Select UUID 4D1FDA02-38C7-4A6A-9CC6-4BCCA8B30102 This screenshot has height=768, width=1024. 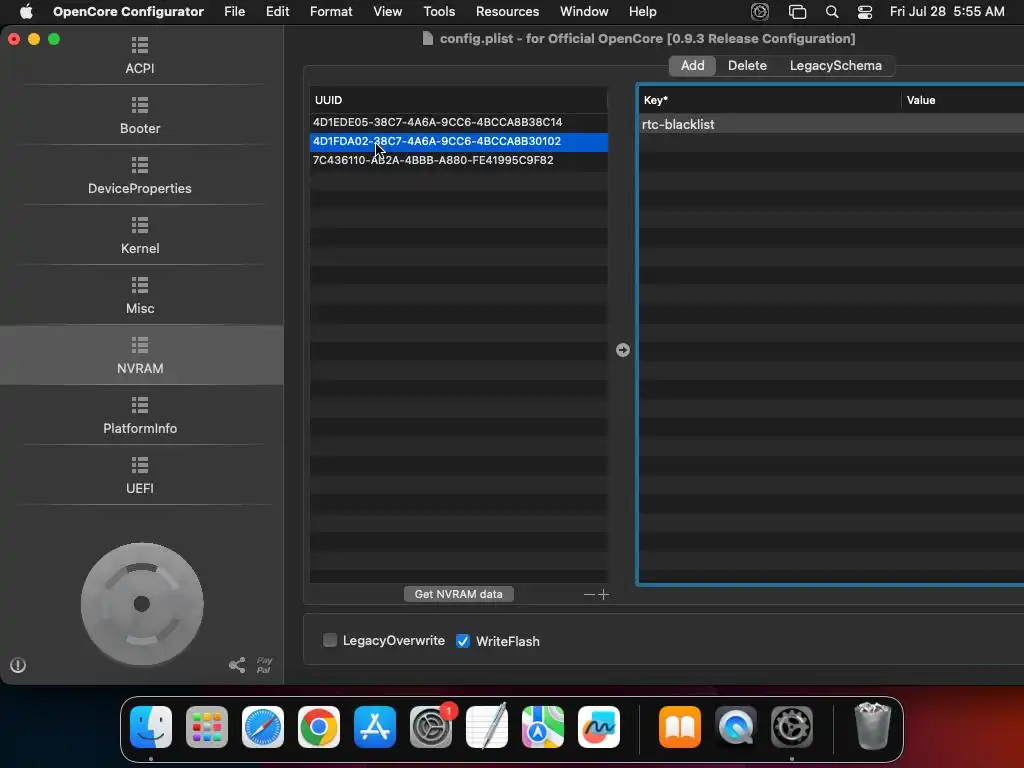tap(458, 141)
